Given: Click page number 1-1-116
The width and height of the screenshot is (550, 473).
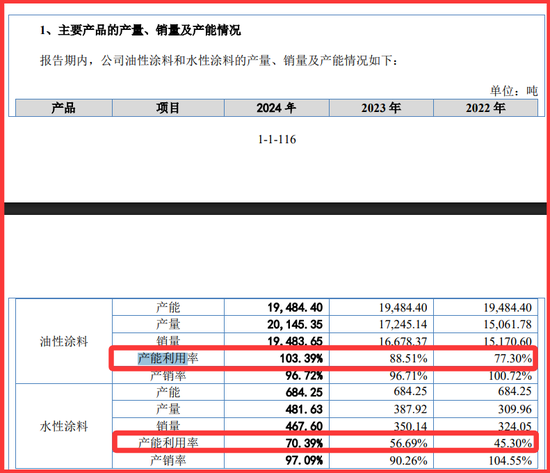Looking at the screenshot, I should click(x=277, y=139).
